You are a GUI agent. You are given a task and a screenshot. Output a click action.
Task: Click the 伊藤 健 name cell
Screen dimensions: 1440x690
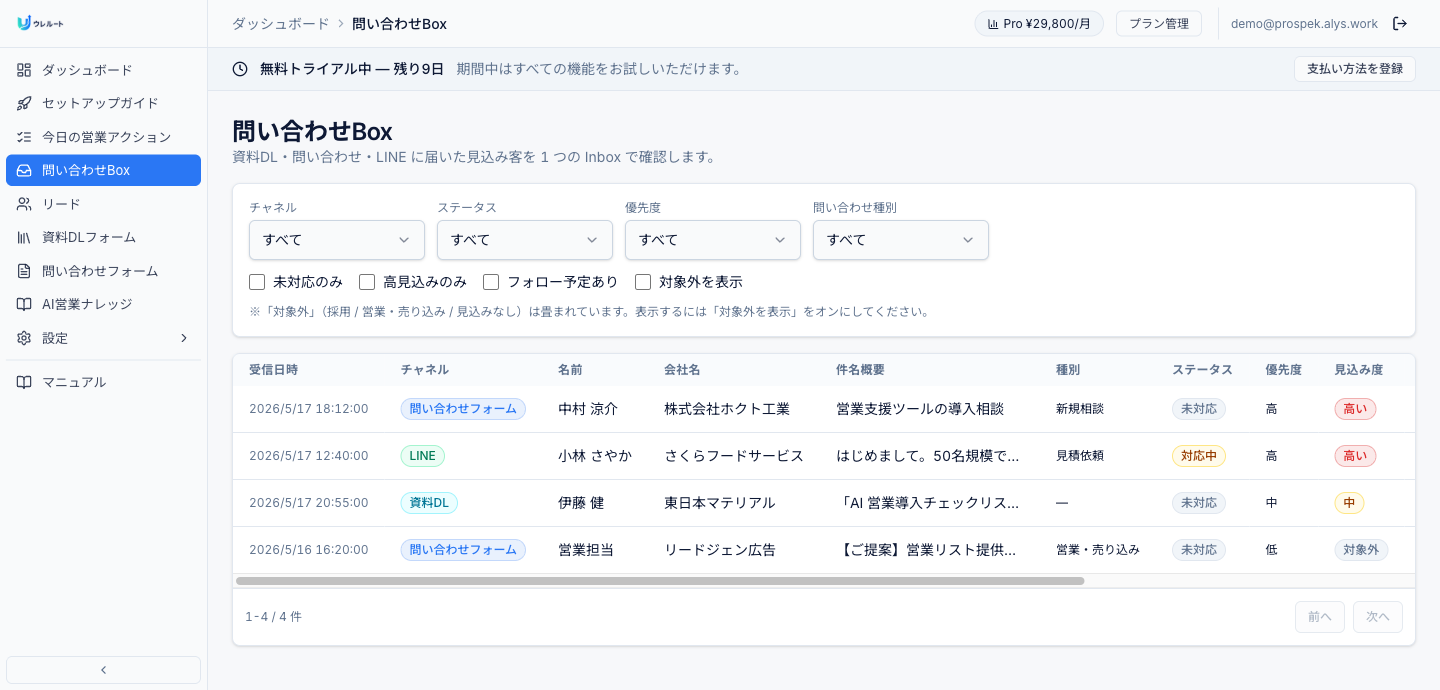click(x=581, y=503)
